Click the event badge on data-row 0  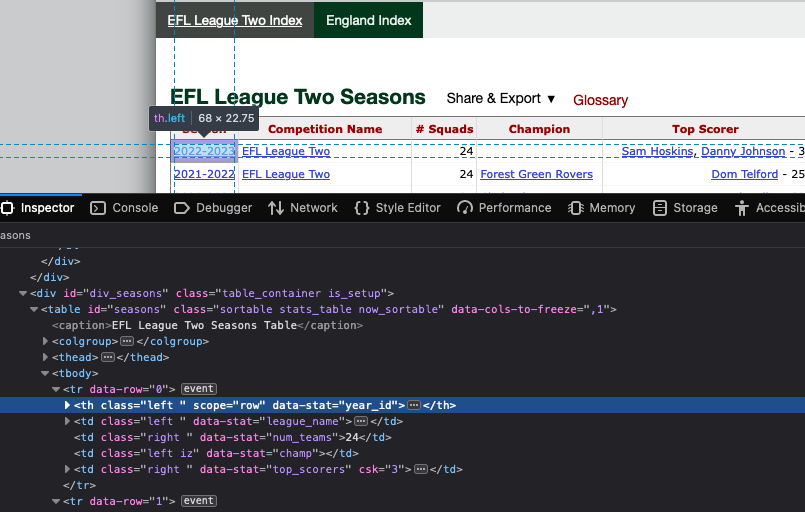point(199,389)
